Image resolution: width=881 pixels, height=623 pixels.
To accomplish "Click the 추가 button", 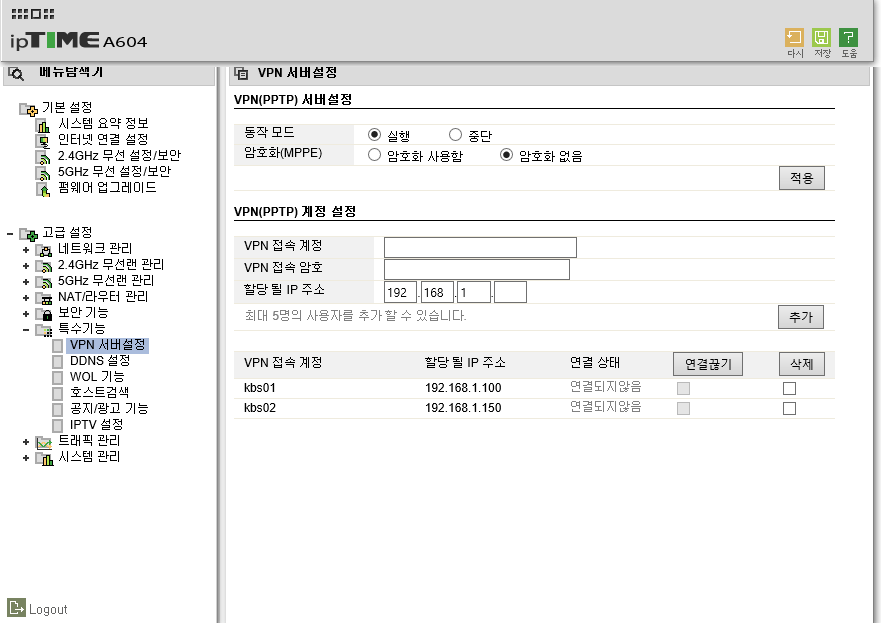I will (801, 317).
